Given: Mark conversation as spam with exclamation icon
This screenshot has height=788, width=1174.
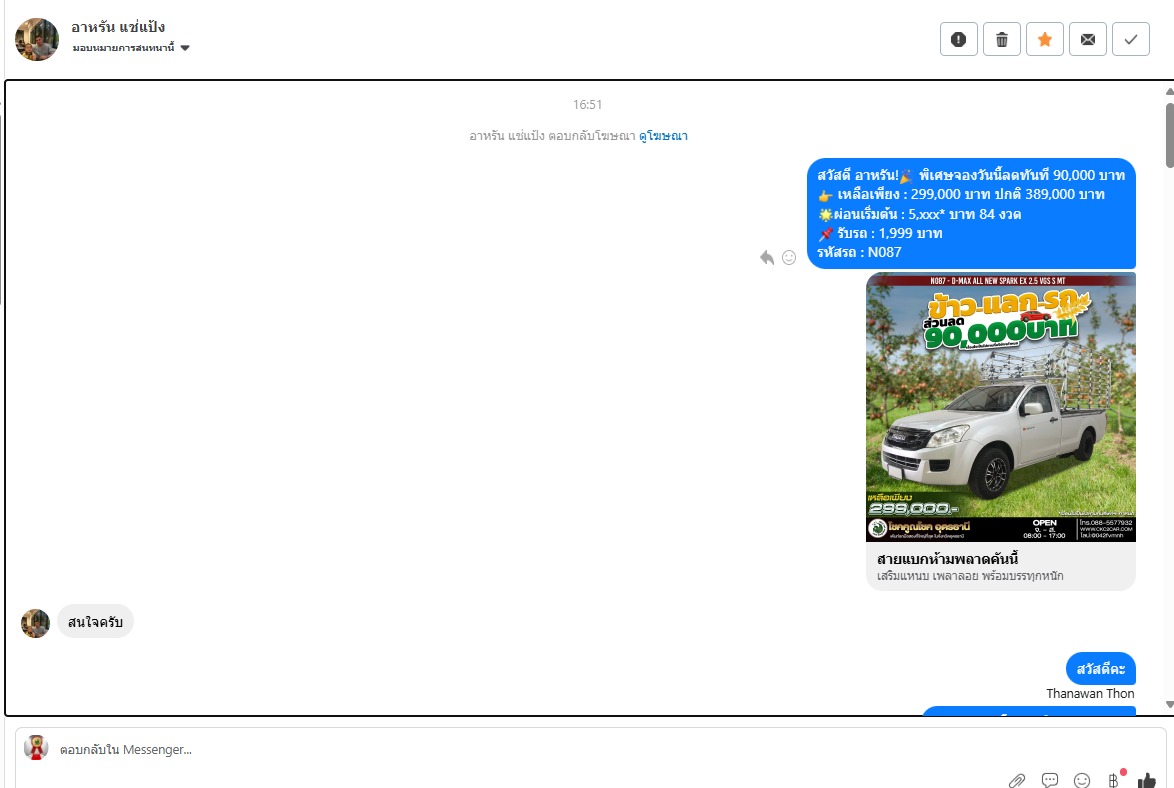Looking at the screenshot, I should pos(958,40).
